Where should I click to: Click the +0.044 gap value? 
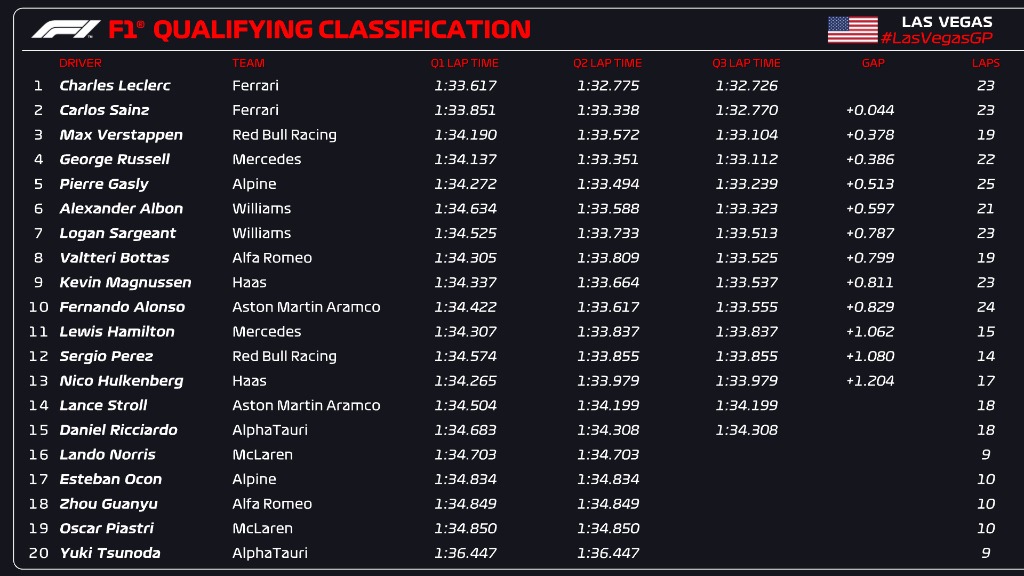tap(869, 110)
